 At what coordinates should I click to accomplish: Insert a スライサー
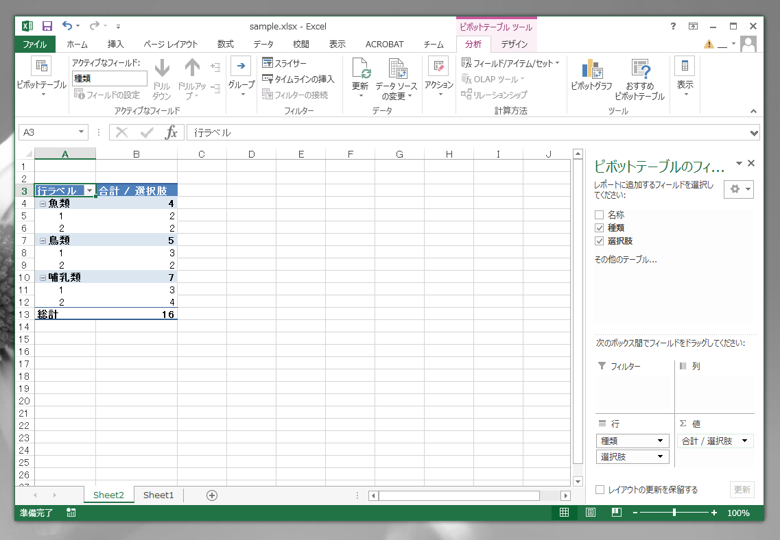[285, 63]
